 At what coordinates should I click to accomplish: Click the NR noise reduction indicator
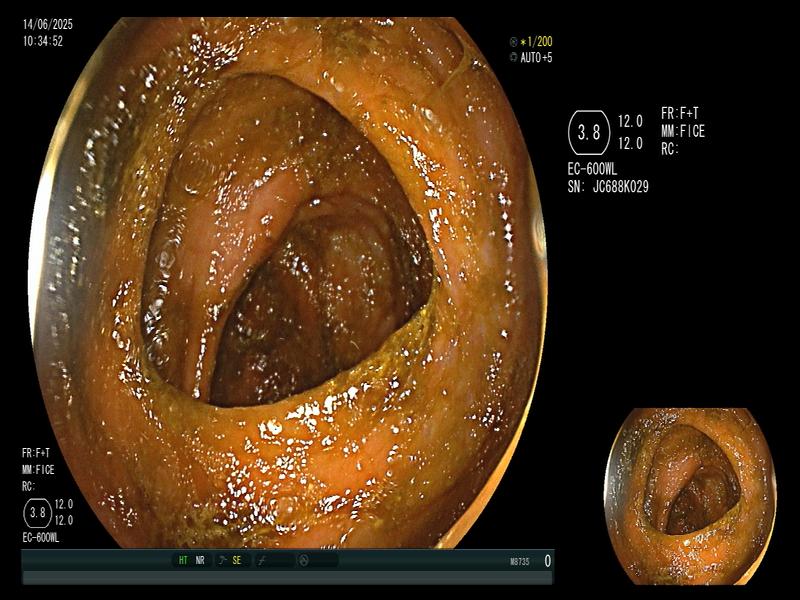tap(200, 560)
